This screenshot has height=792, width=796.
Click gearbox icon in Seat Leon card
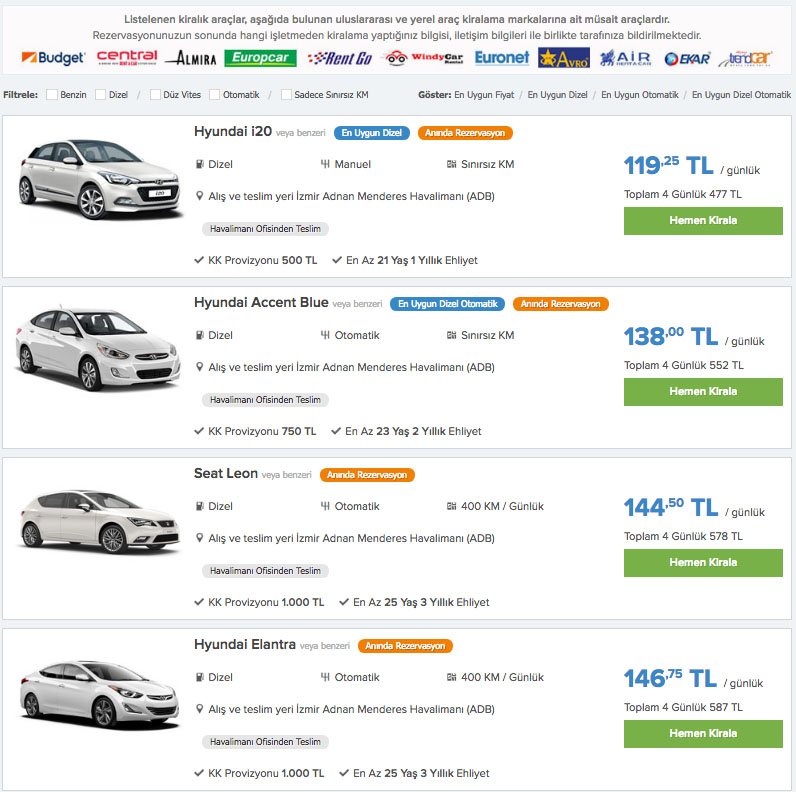click(325, 506)
